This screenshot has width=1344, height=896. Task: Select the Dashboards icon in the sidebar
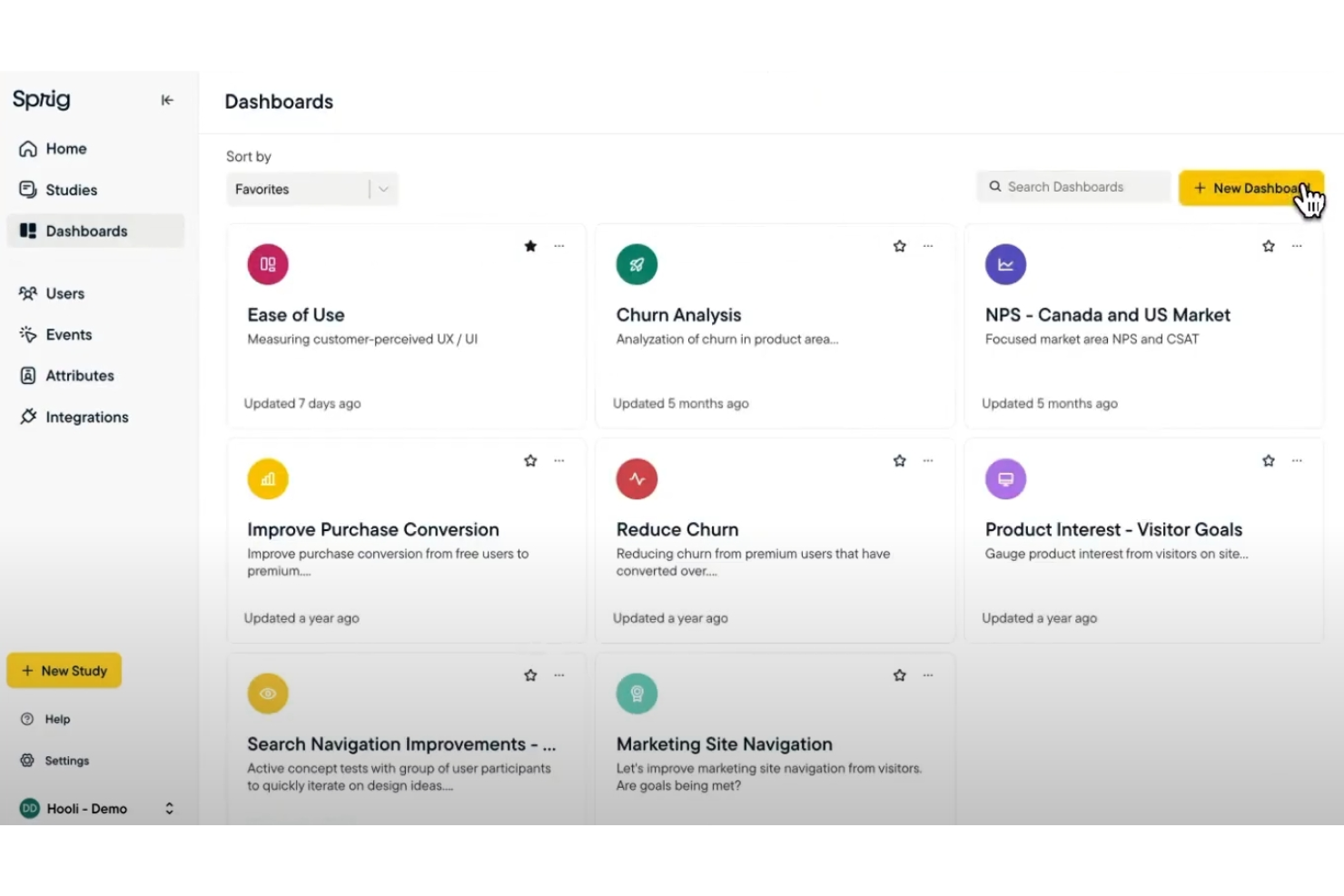pos(28,231)
